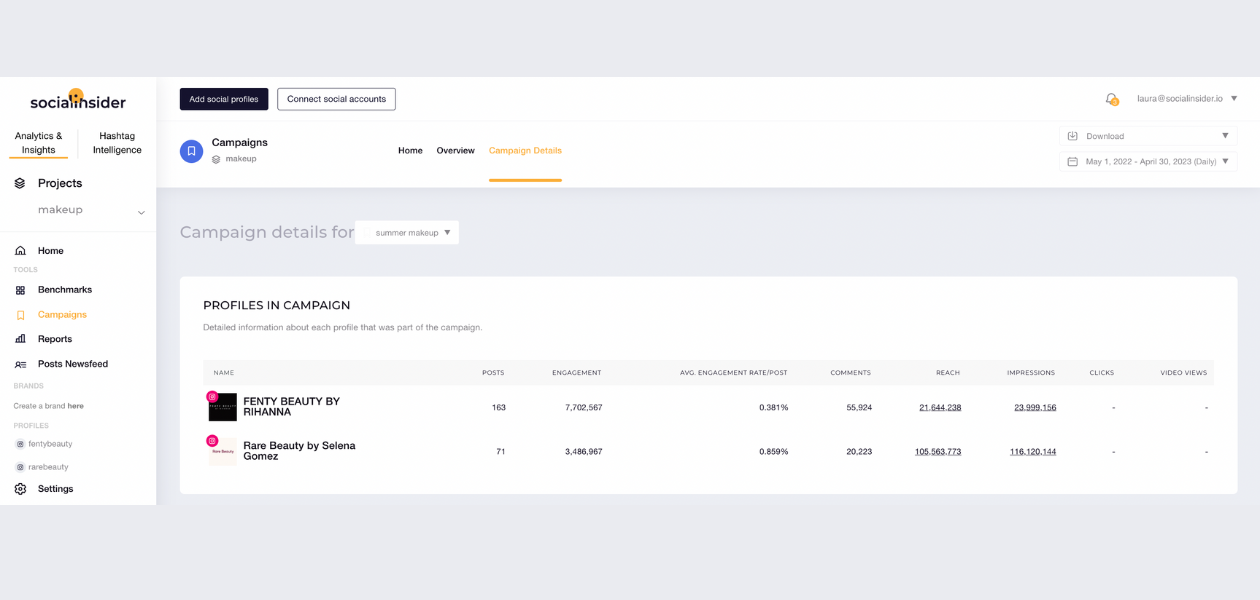Viewport: 1260px width, 600px height.
Task: Click the Benchmarks grid icon
Action: [20, 290]
